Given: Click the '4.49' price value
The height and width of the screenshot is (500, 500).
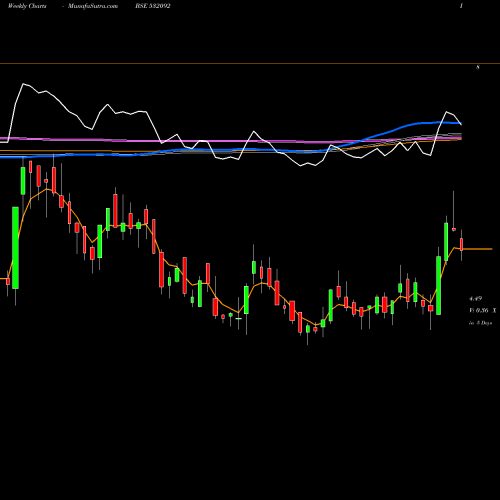Looking at the screenshot, I should [475, 299].
